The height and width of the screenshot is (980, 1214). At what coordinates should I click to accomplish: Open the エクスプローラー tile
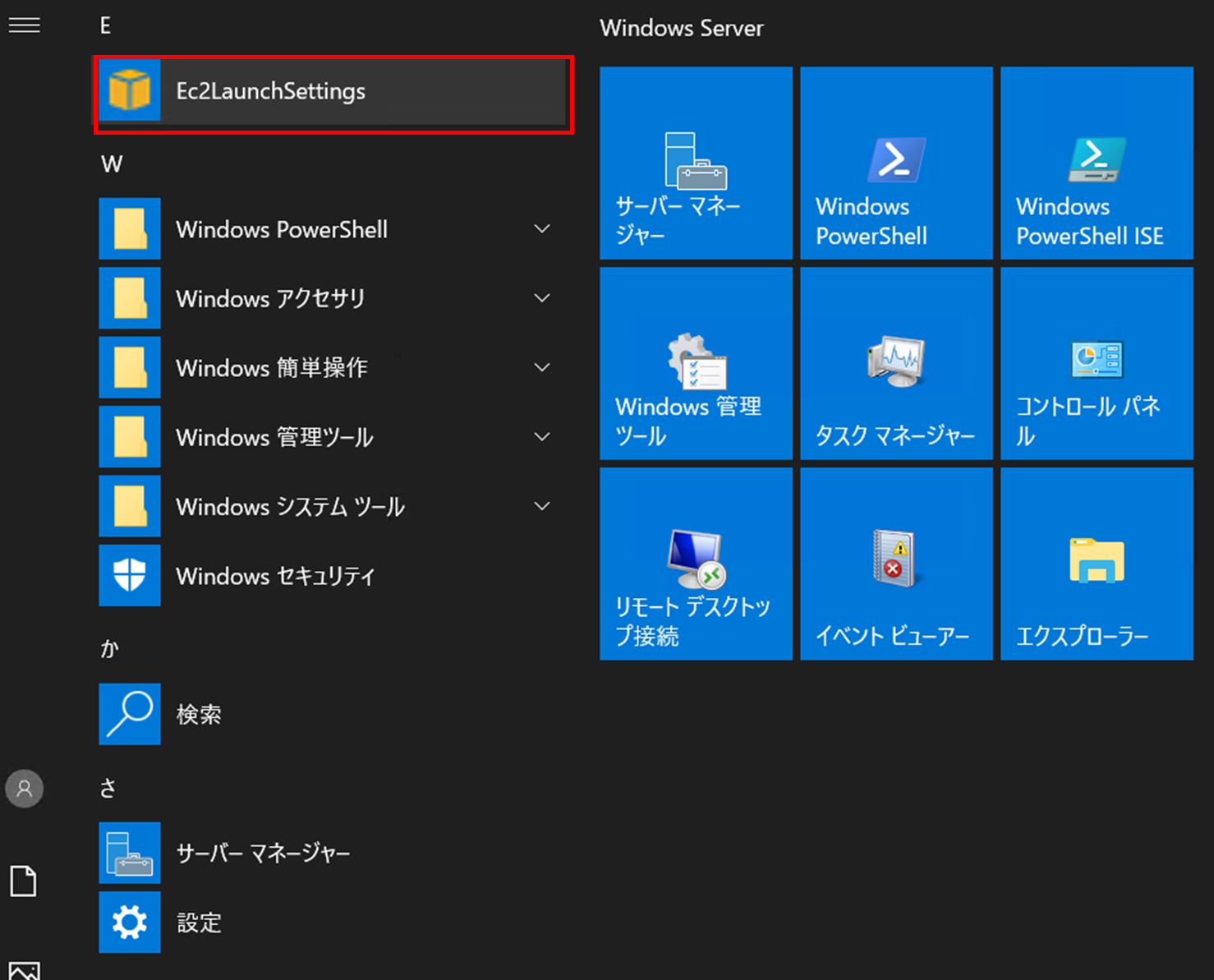pyautogui.click(x=1097, y=564)
